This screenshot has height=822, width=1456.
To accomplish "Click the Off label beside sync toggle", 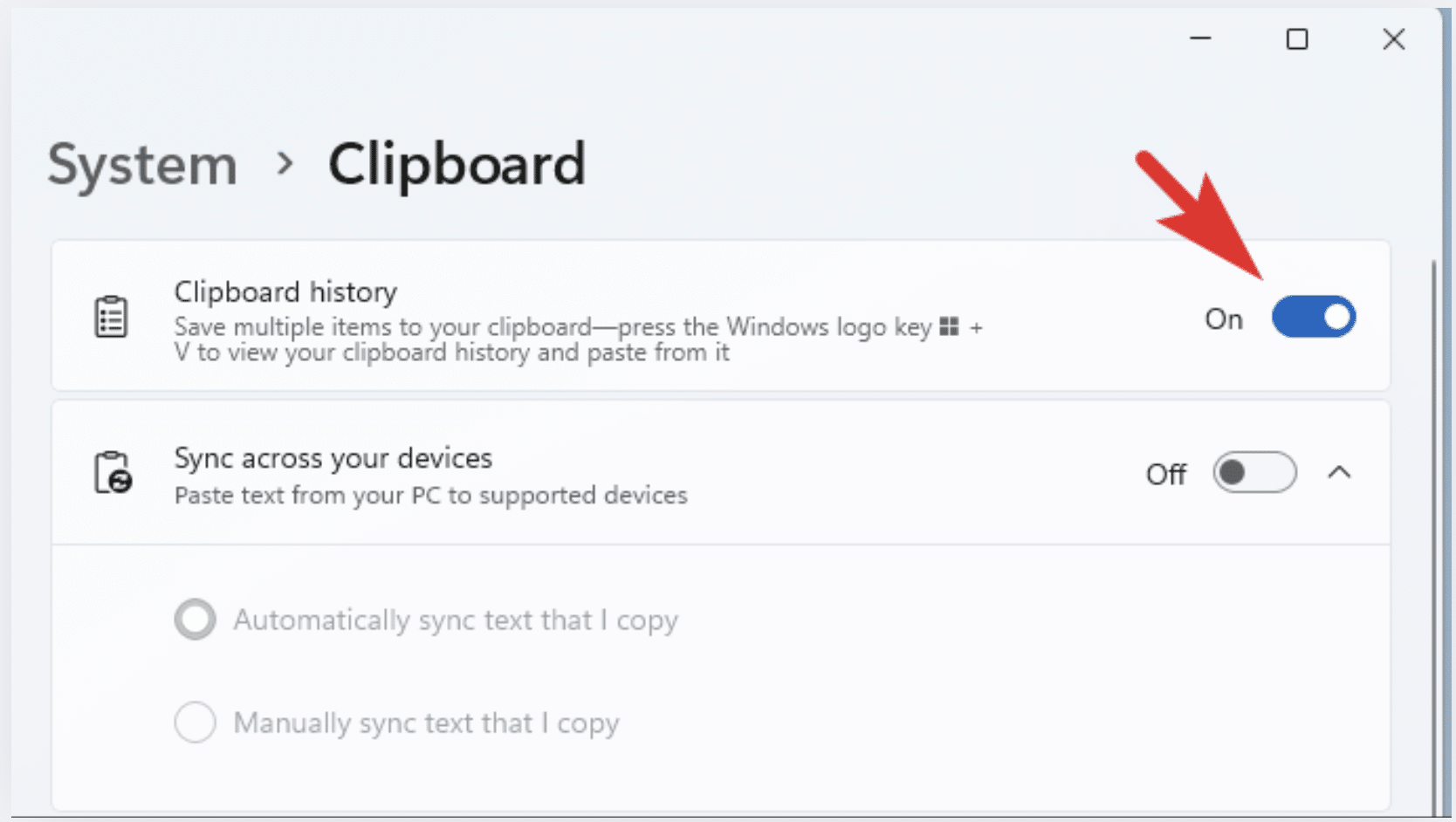I will click(x=1165, y=474).
